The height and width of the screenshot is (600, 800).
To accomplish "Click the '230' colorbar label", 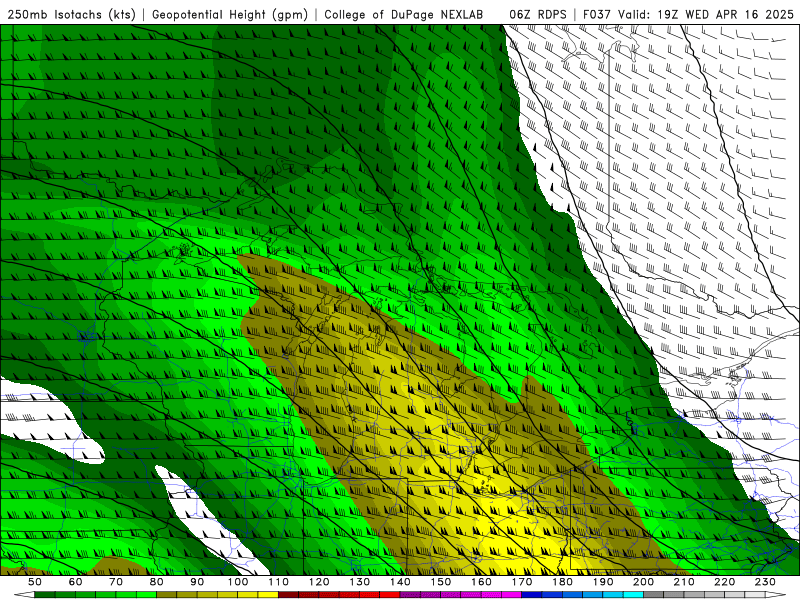I will point(765,582).
